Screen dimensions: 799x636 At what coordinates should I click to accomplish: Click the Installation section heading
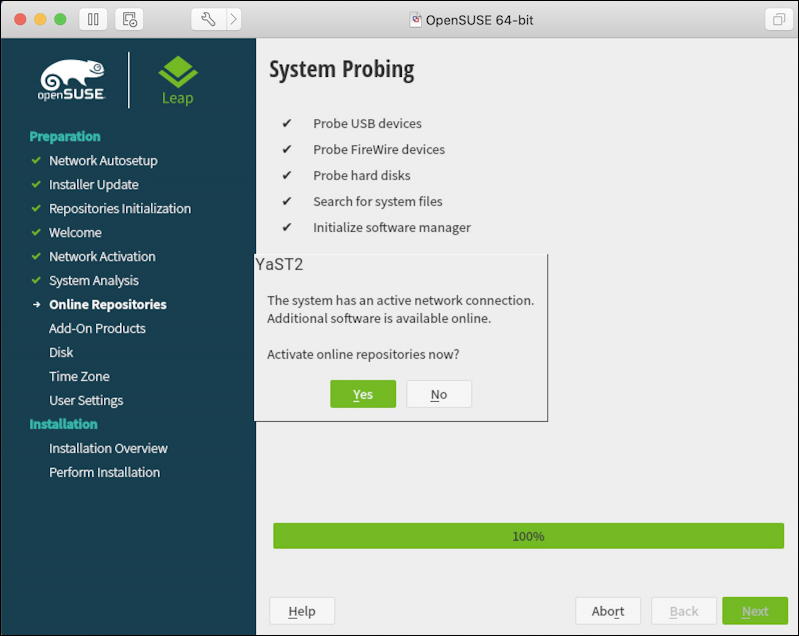tap(63, 424)
